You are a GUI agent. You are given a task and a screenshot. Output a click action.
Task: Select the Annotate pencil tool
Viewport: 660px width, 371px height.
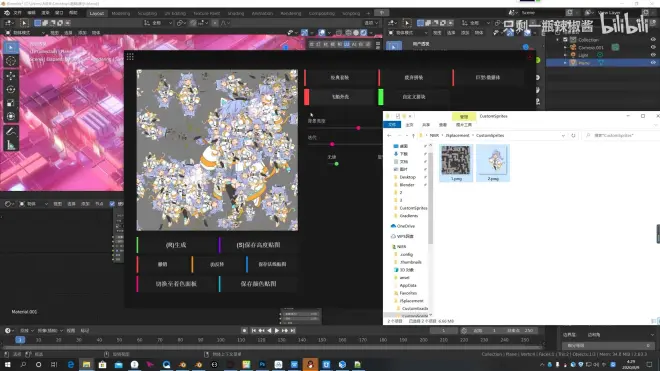click(x=11, y=131)
